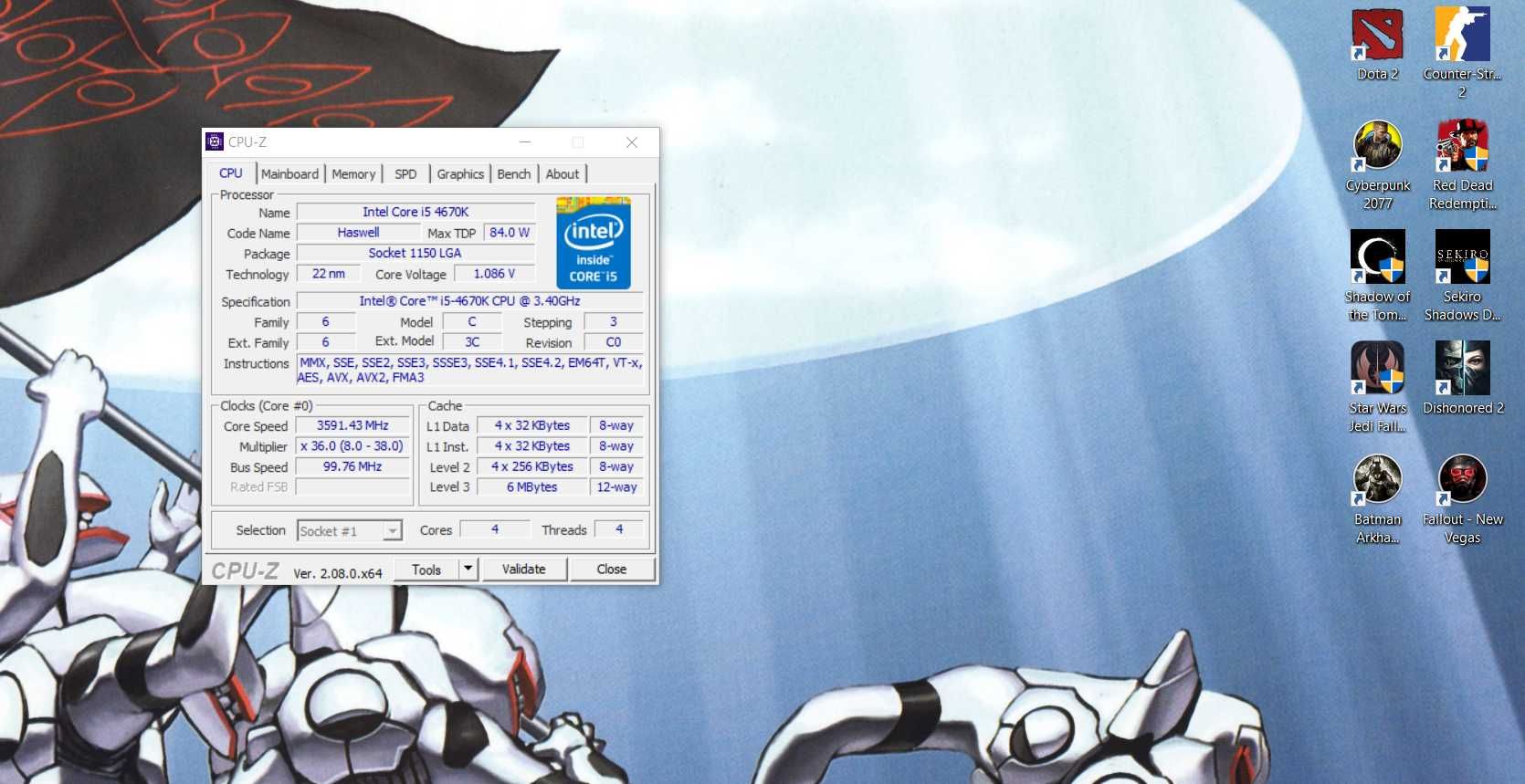Click L1 Data cache size 4 x 32 KBytes

pyautogui.click(x=532, y=425)
